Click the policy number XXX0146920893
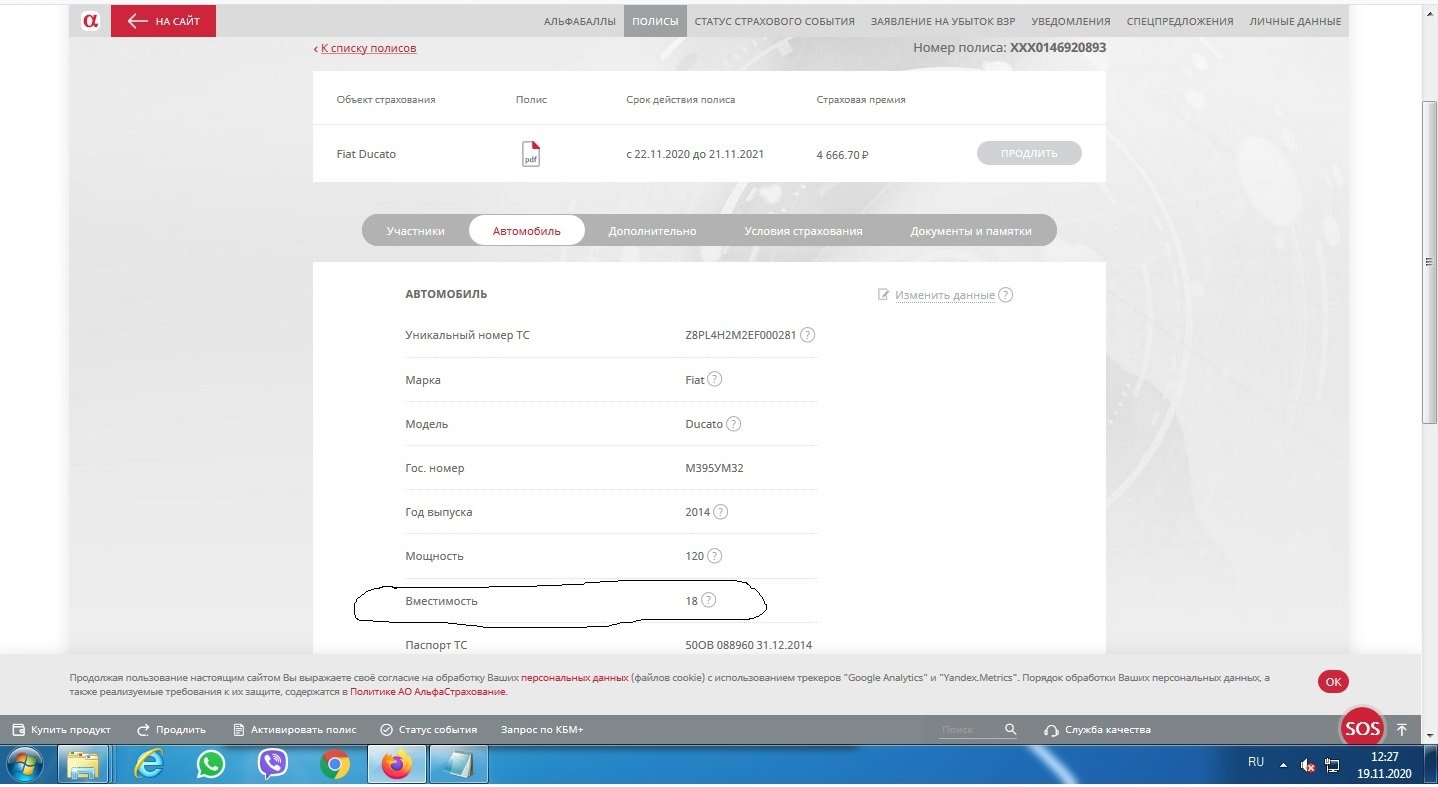1438x787 pixels. coord(1058,47)
